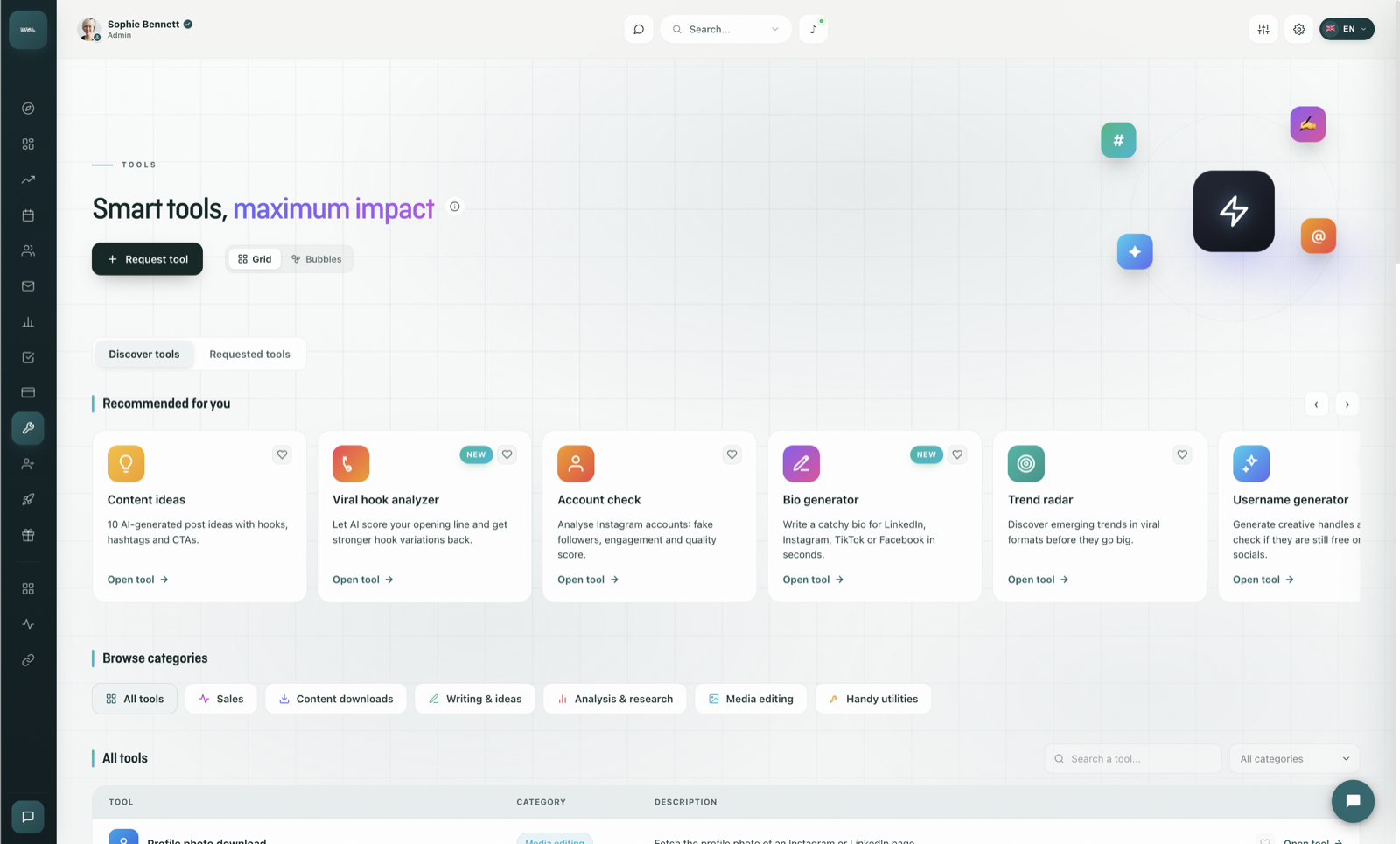Filter by Analysis & research category
This screenshot has height=844, width=1400.
point(615,699)
